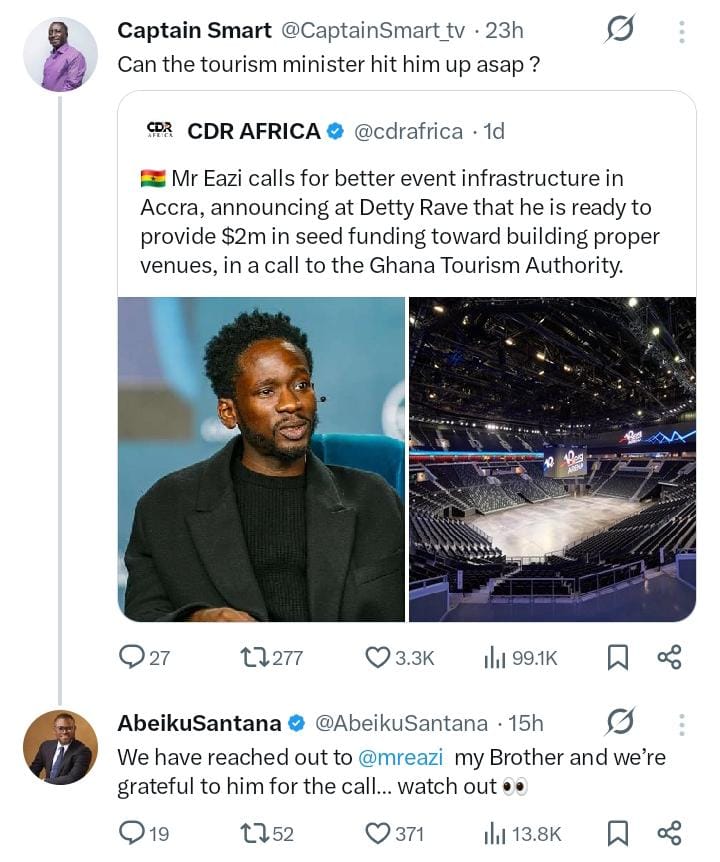Like Captain Smart's tweet
This screenshot has width=720, height=862.
click(377, 657)
